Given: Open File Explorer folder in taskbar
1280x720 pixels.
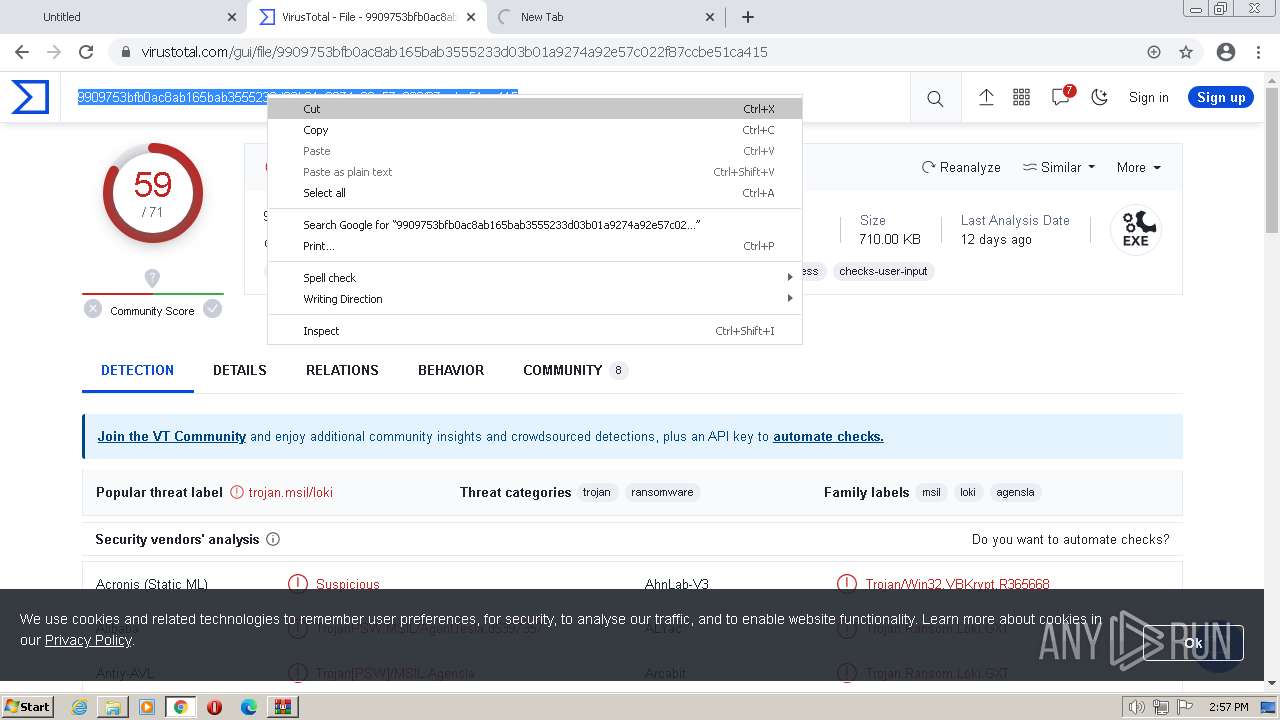Looking at the screenshot, I should 113,707.
